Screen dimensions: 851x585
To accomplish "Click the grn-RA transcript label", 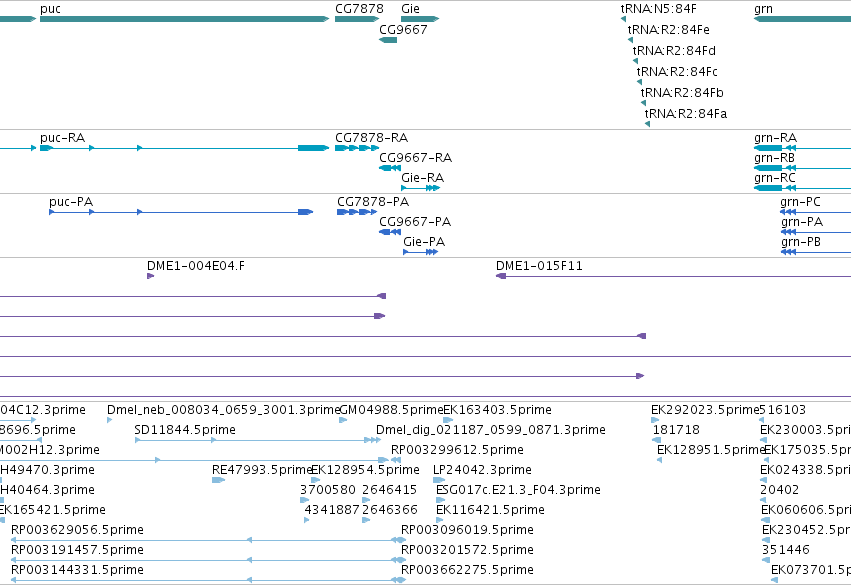I will 775,138.
